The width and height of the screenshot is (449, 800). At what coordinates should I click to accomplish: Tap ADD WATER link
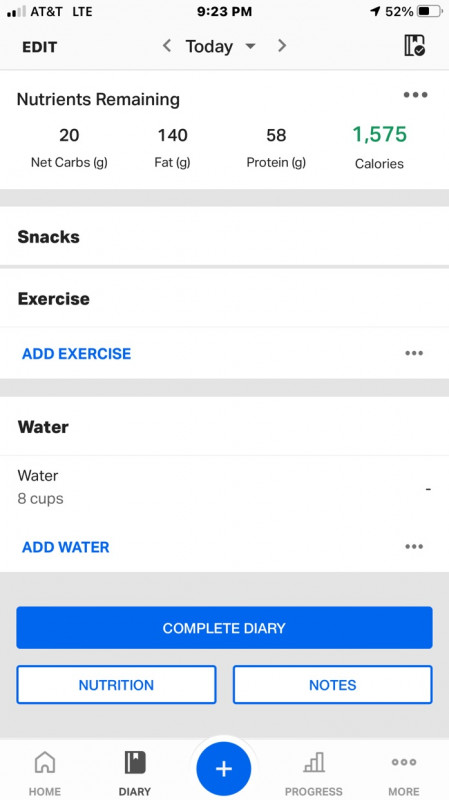(66, 547)
